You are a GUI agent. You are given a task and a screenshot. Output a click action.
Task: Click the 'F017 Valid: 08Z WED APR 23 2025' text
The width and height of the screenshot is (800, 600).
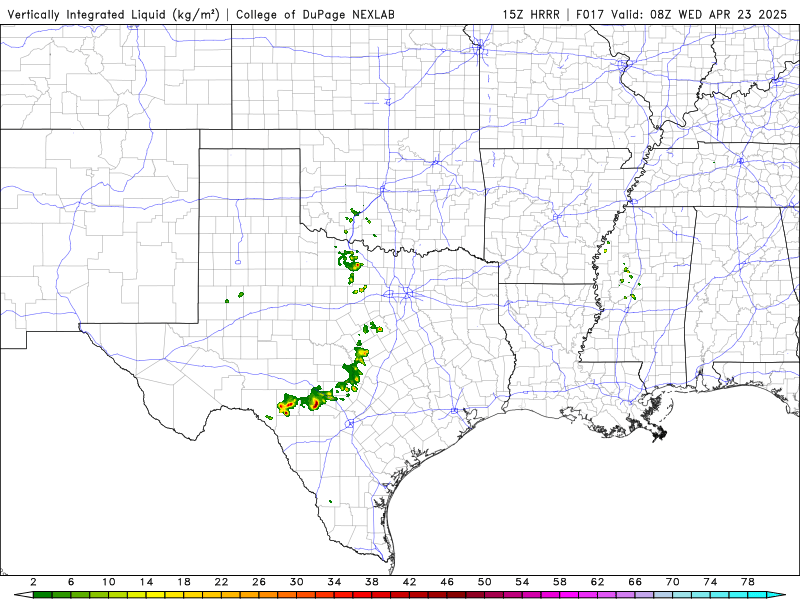click(x=681, y=14)
